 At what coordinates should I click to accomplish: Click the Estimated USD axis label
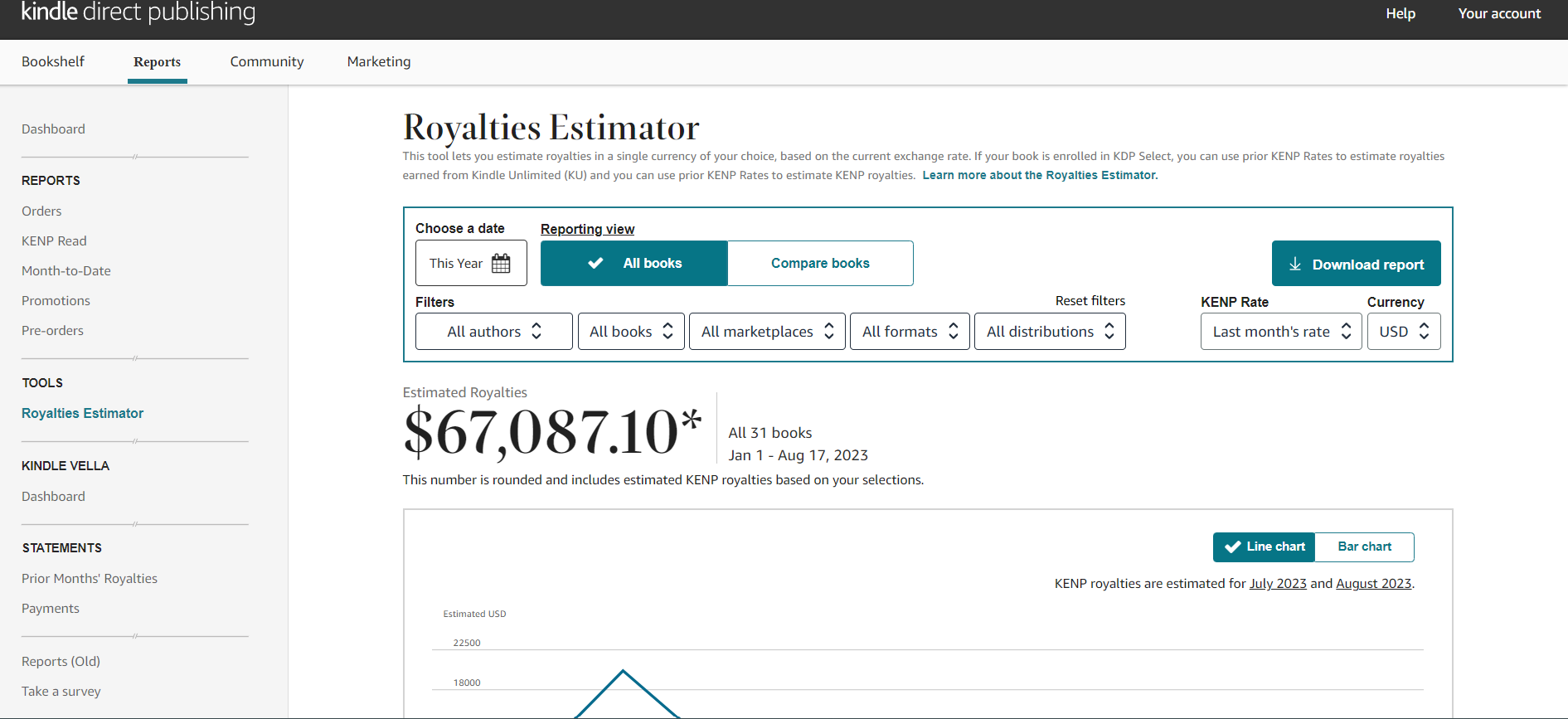tap(474, 614)
